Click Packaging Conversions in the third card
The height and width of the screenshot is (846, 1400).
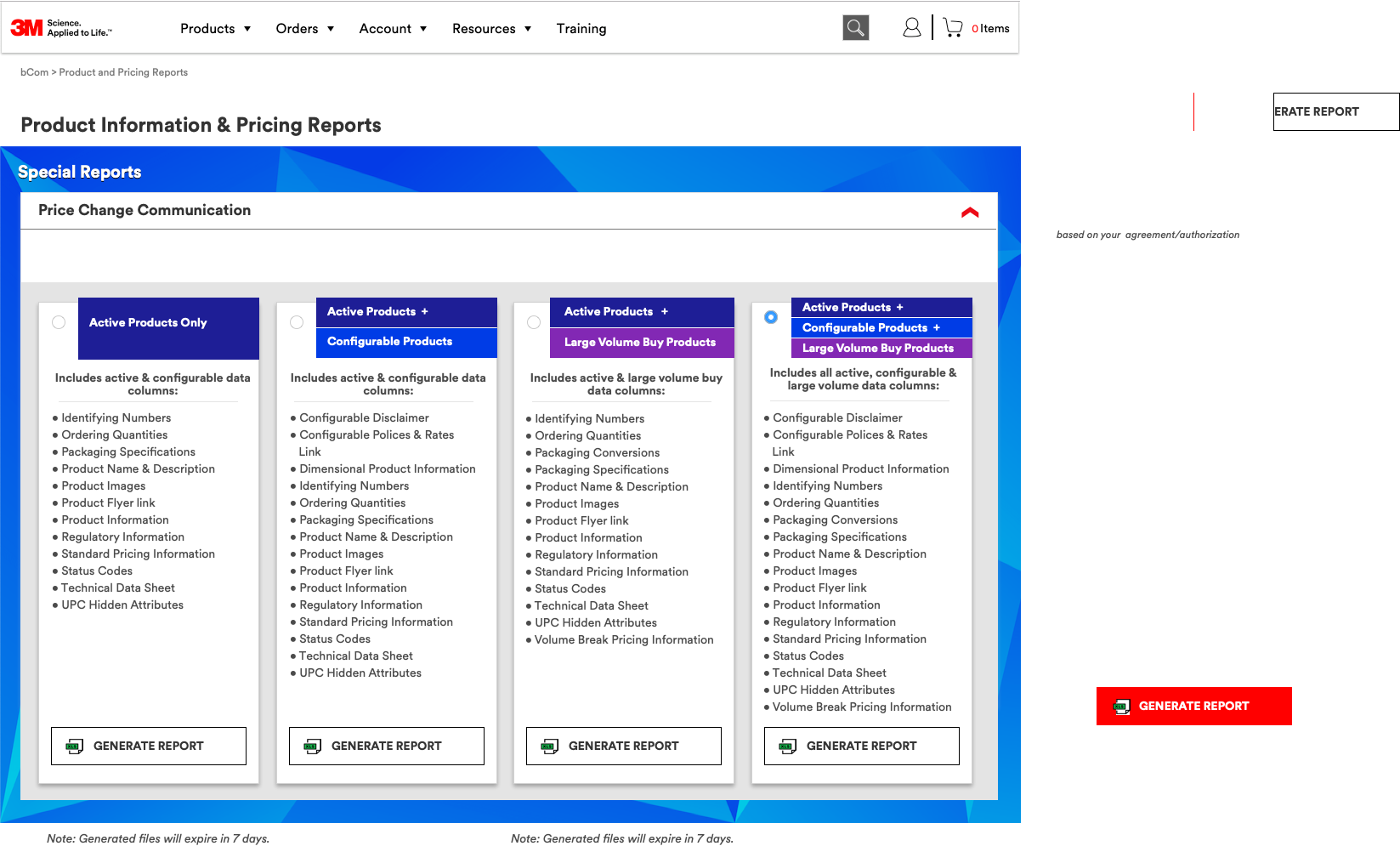click(x=597, y=452)
